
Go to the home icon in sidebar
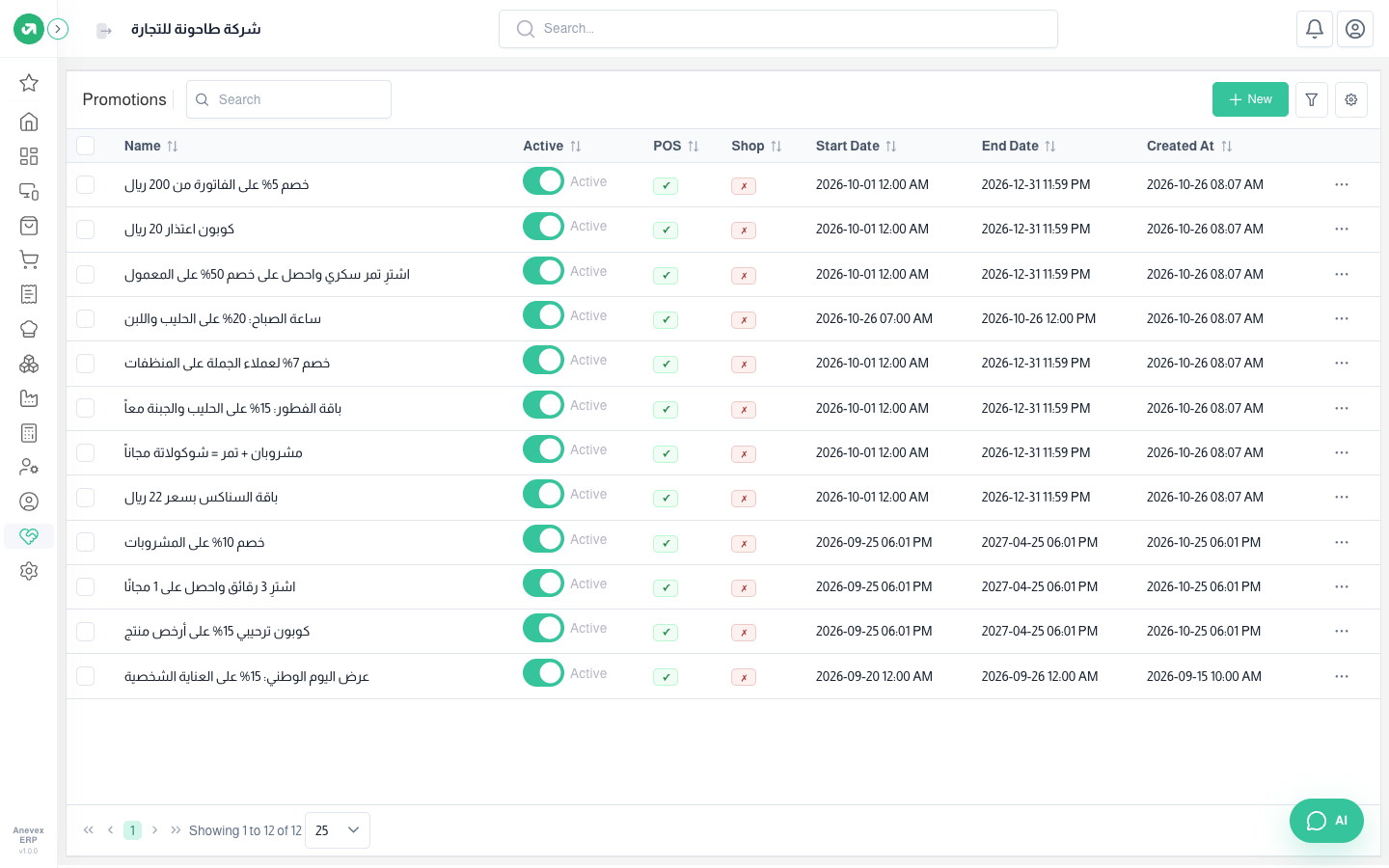click(x=29, y=122)
